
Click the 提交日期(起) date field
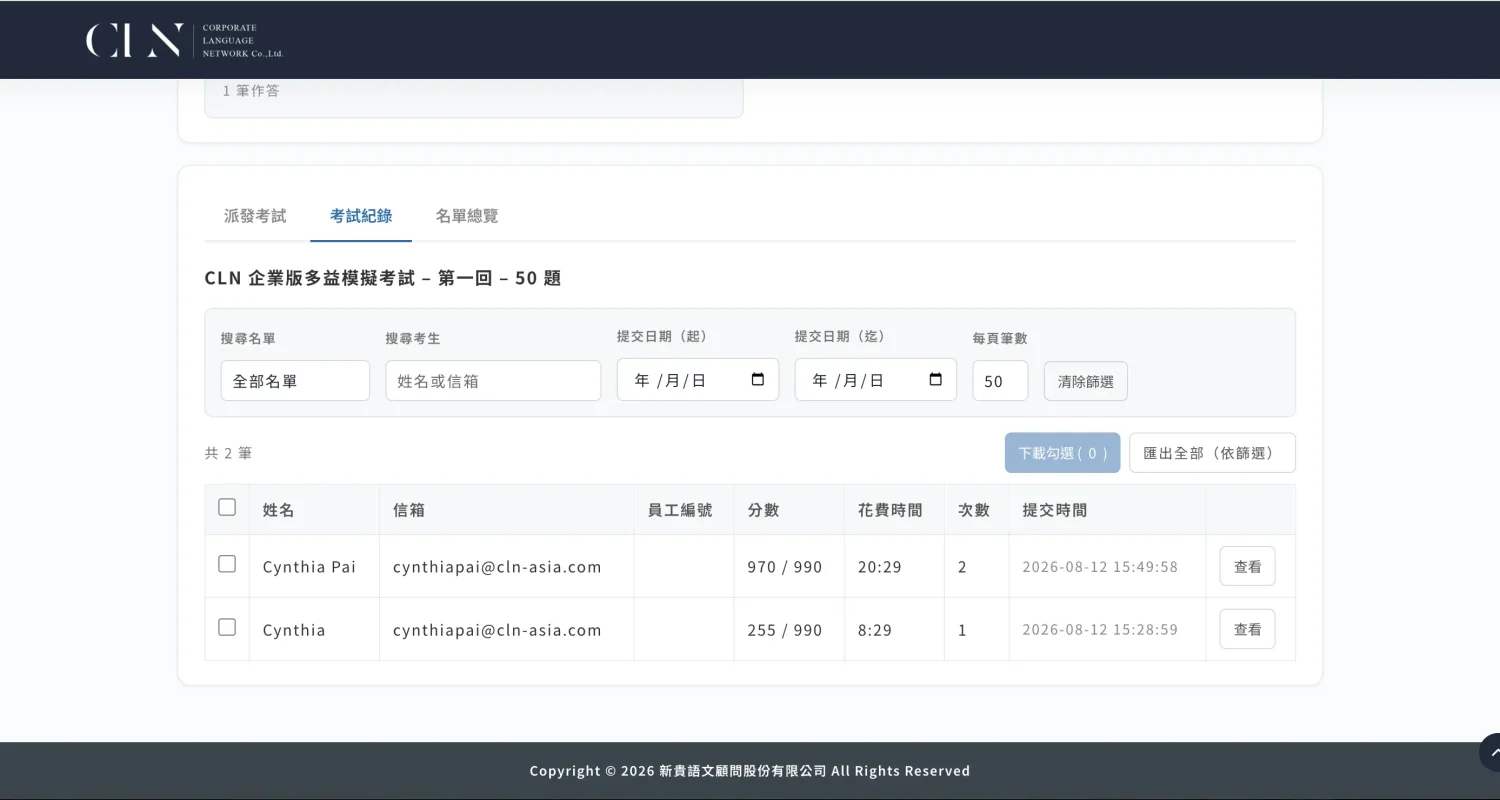(698, 380)
